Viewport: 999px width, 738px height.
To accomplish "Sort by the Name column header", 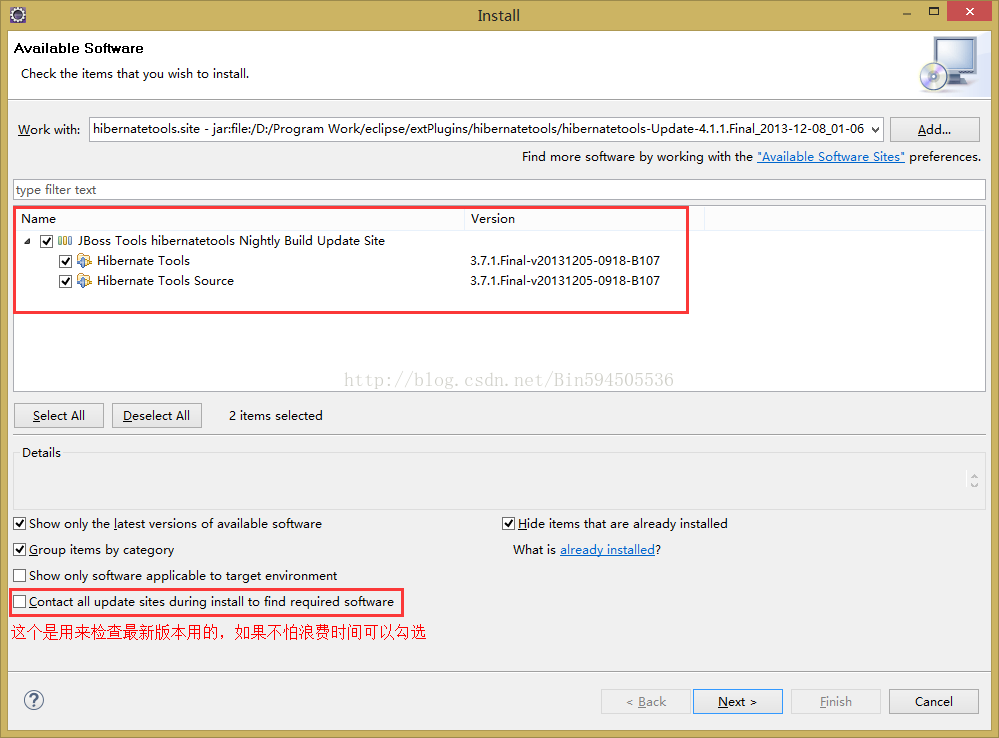I will click(240, 219).
